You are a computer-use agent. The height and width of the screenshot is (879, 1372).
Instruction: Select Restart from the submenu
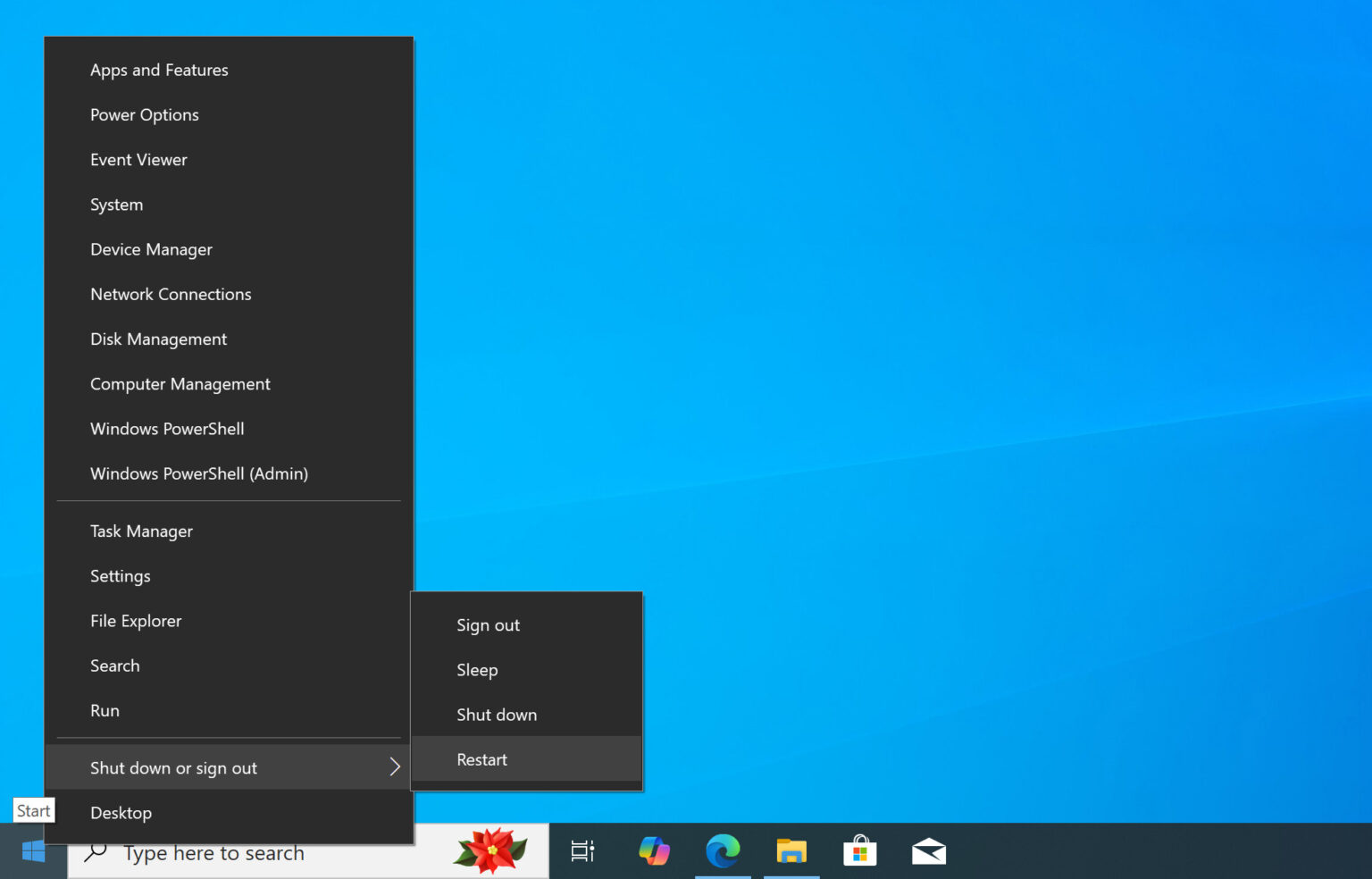(481, 759)
